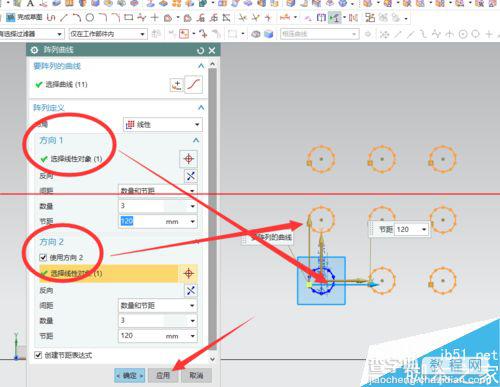
Task: Open the curve rule dropdown in selection bar
Action: 319,34
